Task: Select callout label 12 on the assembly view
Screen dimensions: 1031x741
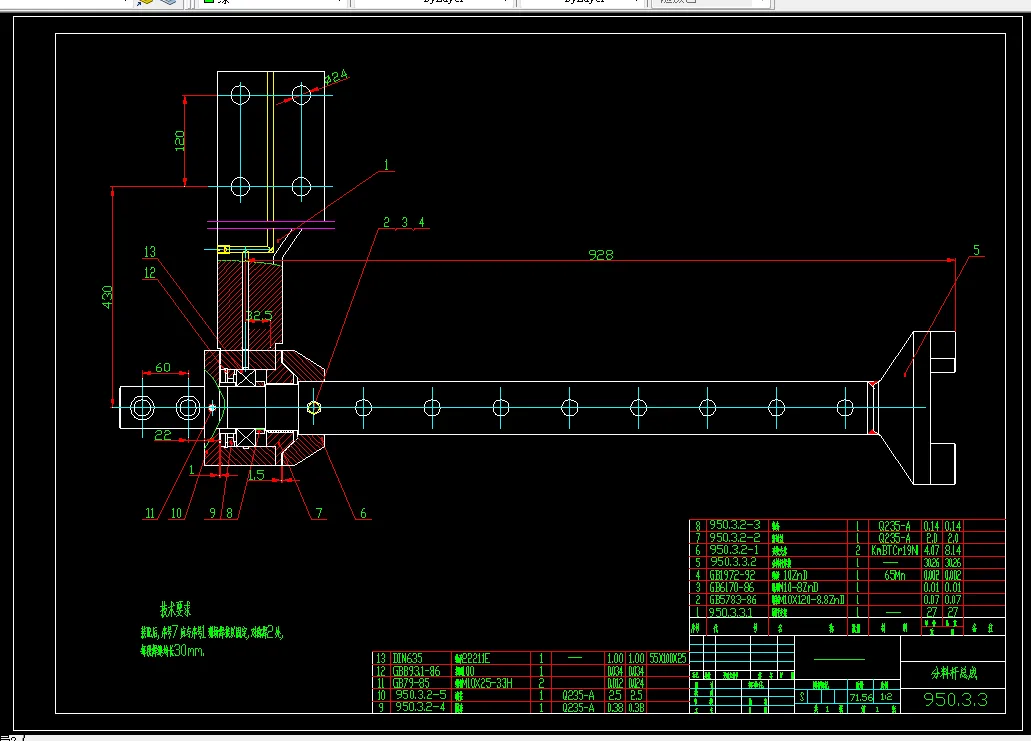Action: (x=150, y=272)
